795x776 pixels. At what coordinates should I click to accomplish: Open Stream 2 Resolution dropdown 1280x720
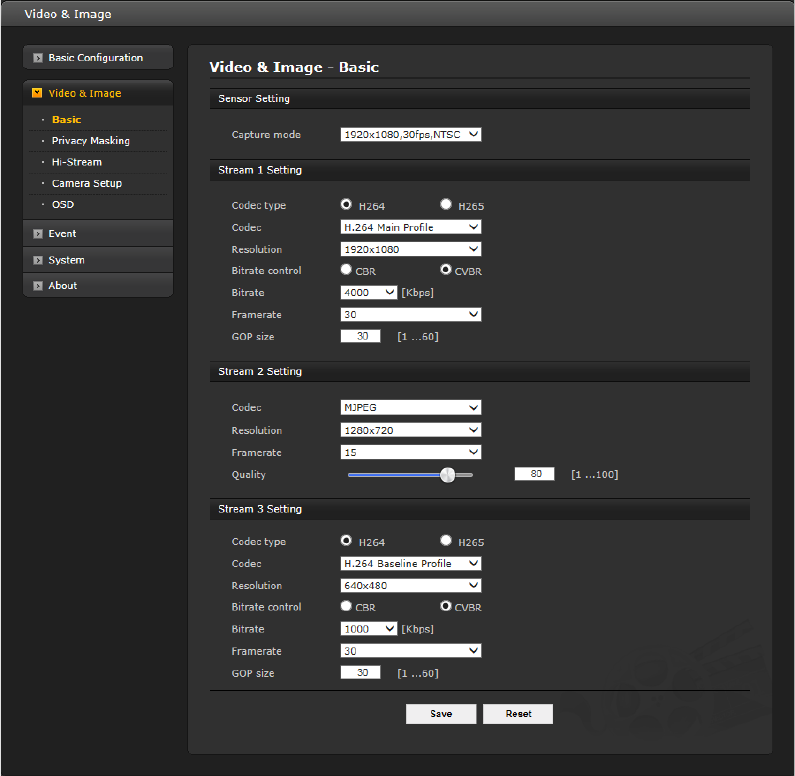pyautogui.click(x=411, y=430)
